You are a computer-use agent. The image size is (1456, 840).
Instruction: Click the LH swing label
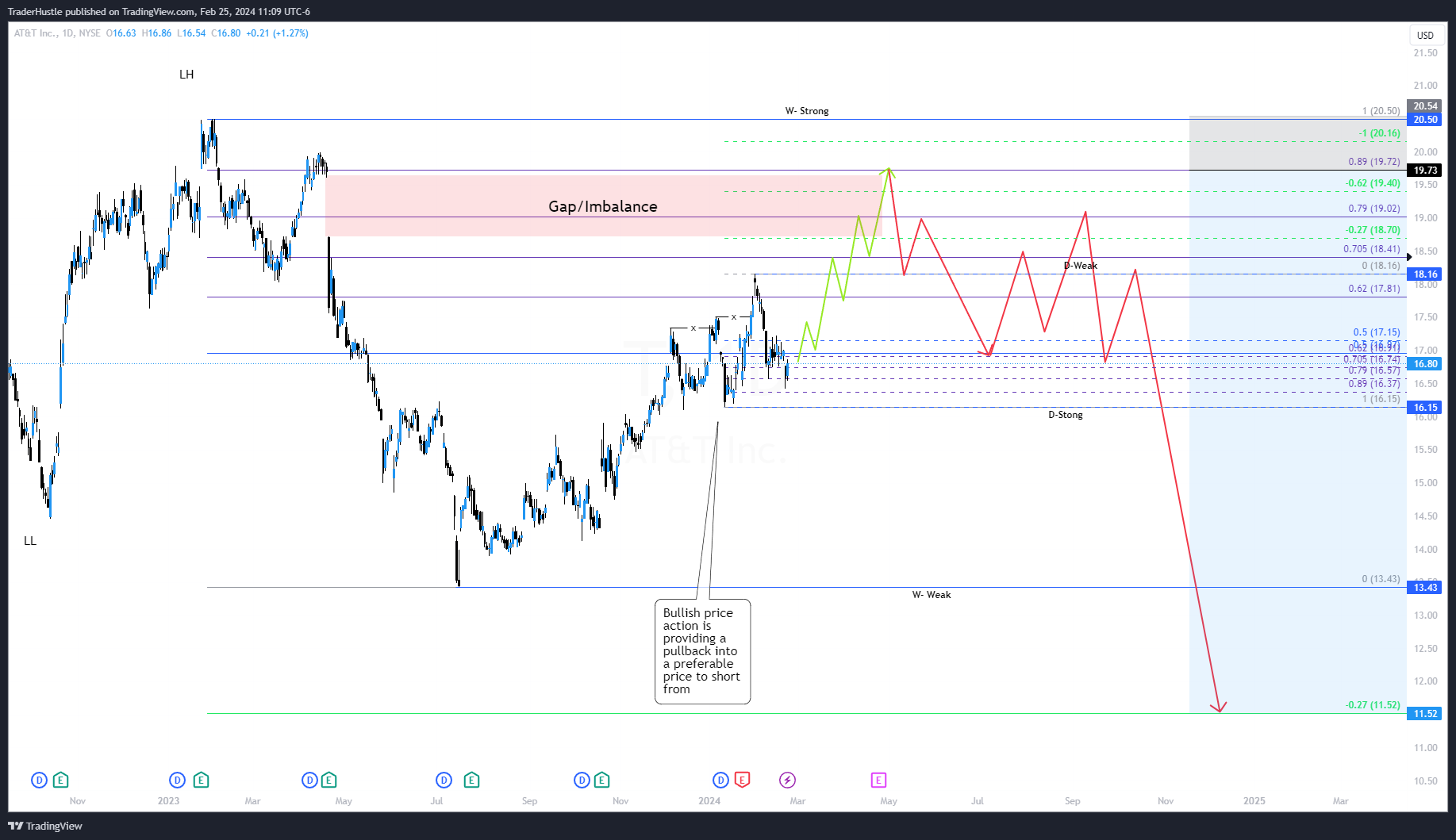pyautogui.click(x=186, y=75)
